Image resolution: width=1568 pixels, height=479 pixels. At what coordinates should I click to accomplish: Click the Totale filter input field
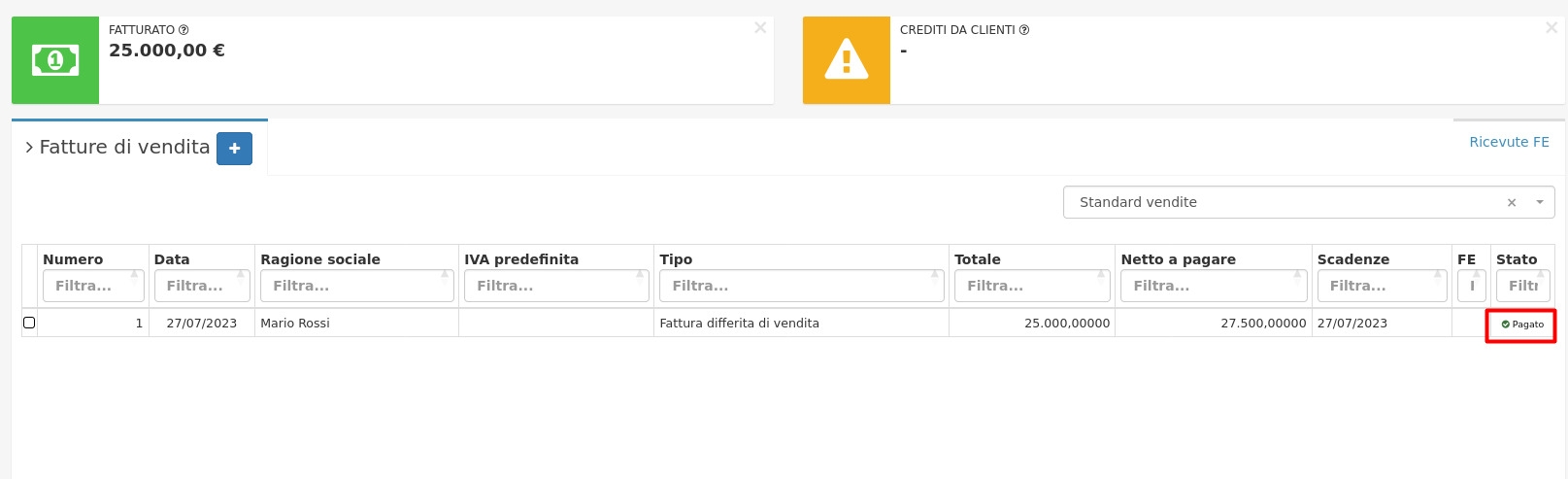tap(1031, 286)
